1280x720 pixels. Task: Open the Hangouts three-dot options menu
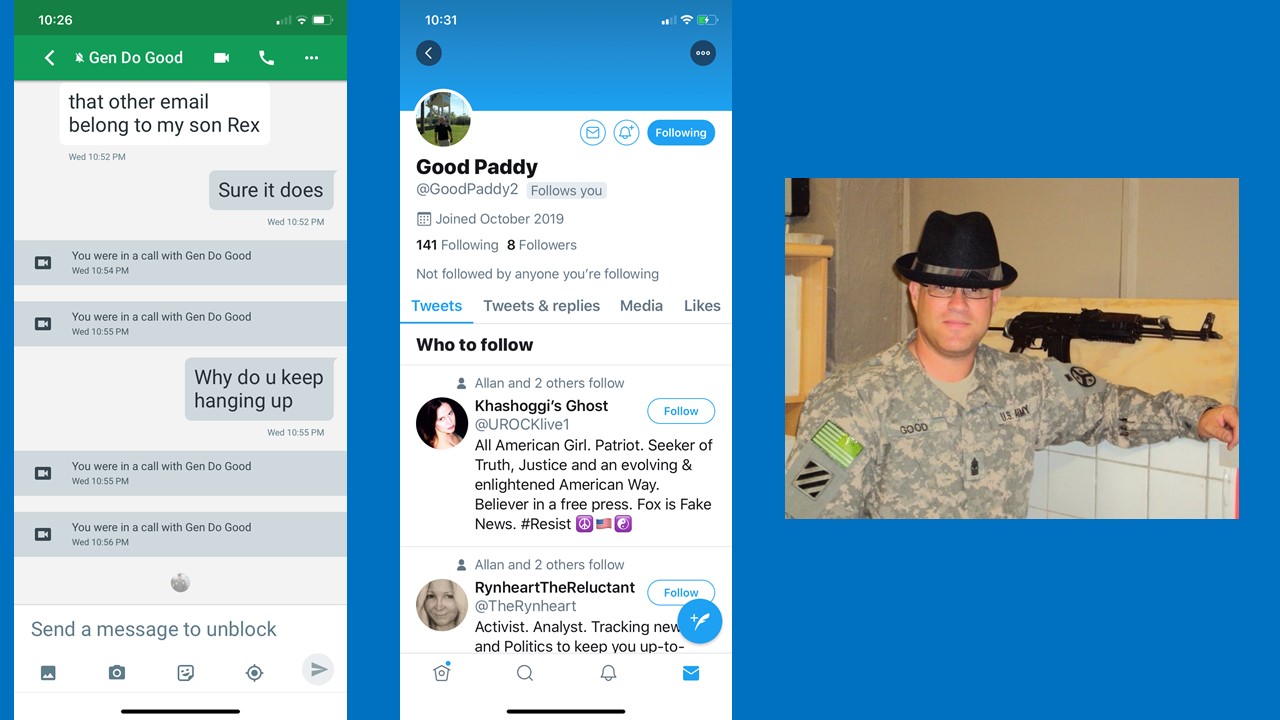pos(311,58)
